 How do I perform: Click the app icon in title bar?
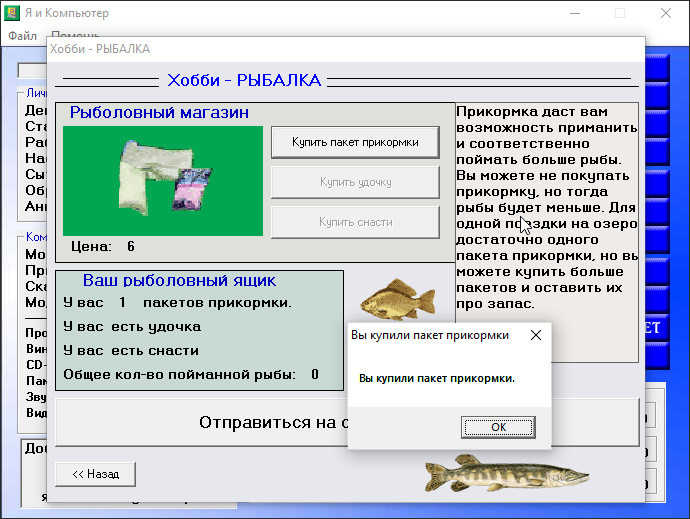tap(12, 13)
